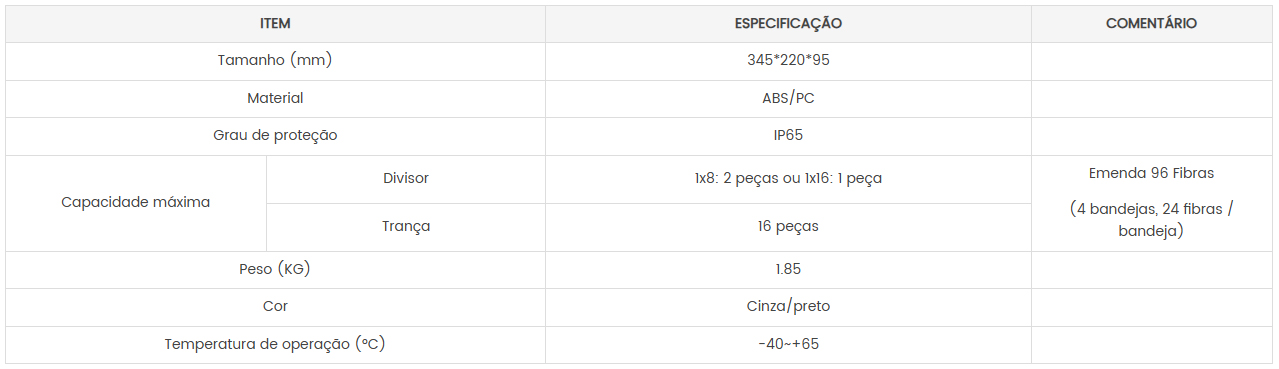Select the Tamanho (mm) cell
Screen dimensions: 1279x369
tap(275, 61)
